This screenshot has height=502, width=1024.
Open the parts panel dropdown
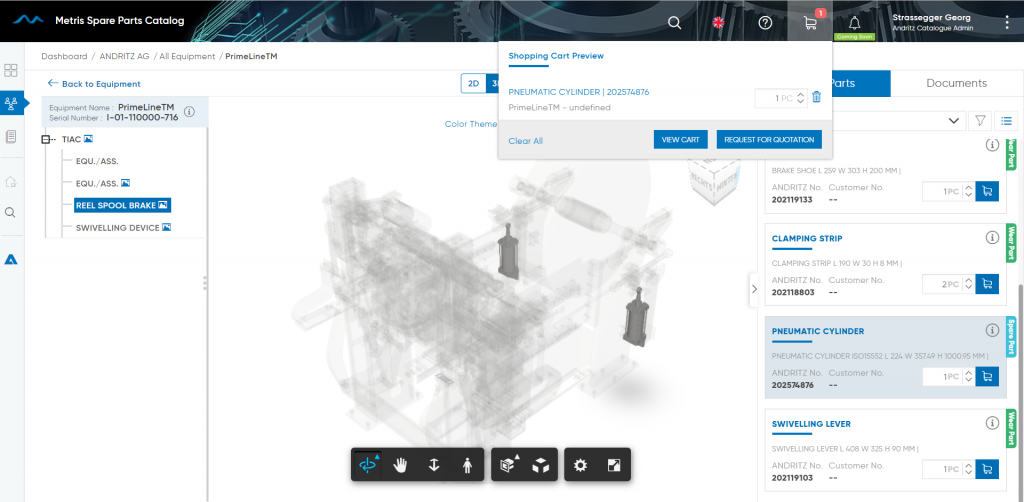click(x=954, y=120)
